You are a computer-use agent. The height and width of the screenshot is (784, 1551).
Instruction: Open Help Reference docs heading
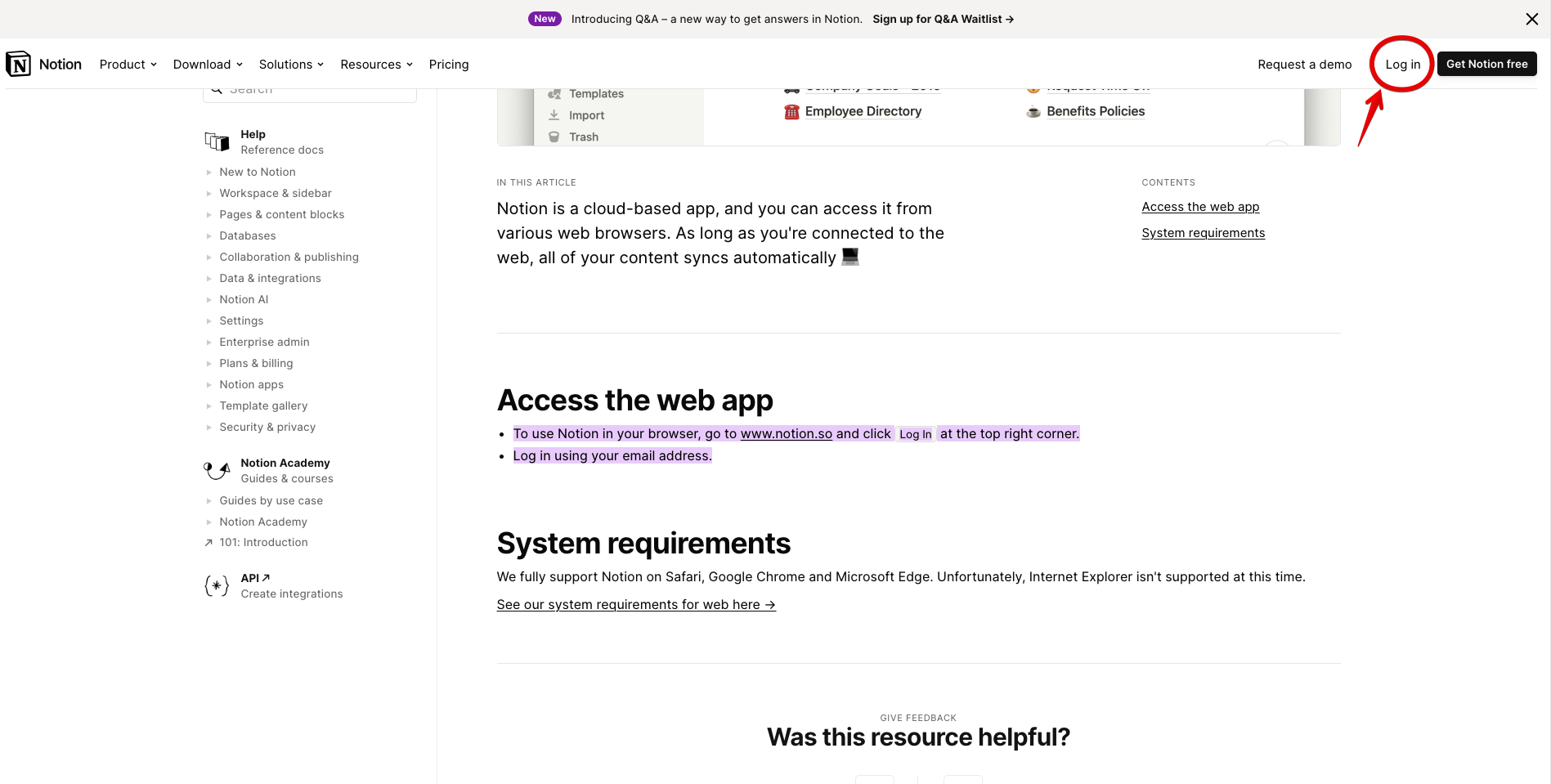[x=282, y=141]
